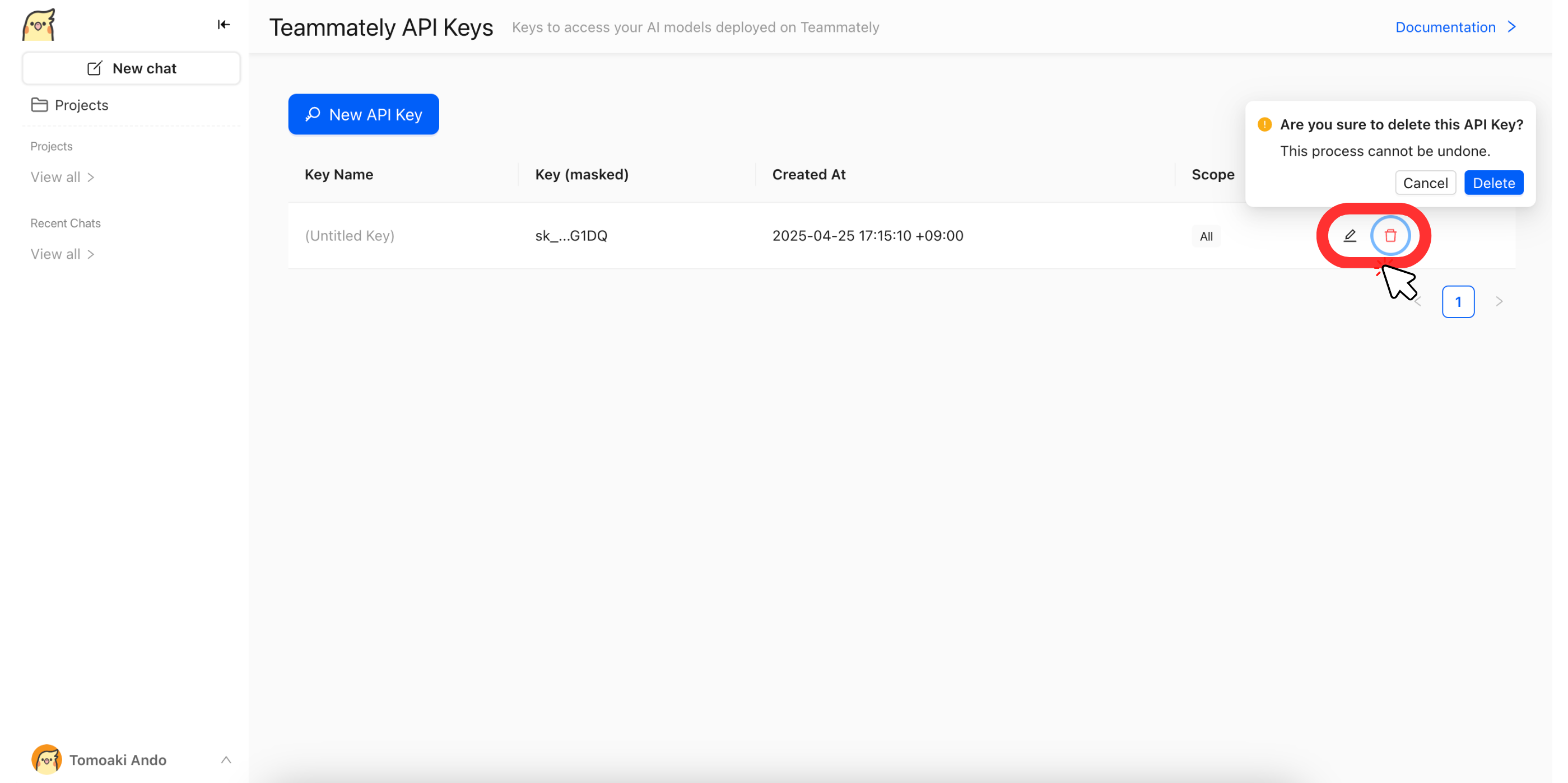
Task: Select the 2025-04-25 17:15:10 timestamp
Action: click(867, 235)
